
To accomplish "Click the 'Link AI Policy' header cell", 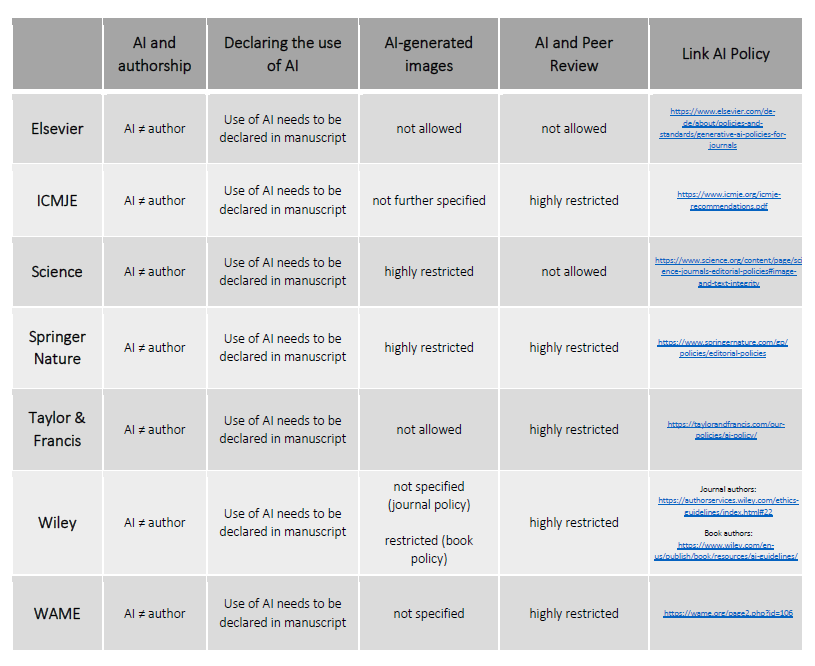I will 725,54.
